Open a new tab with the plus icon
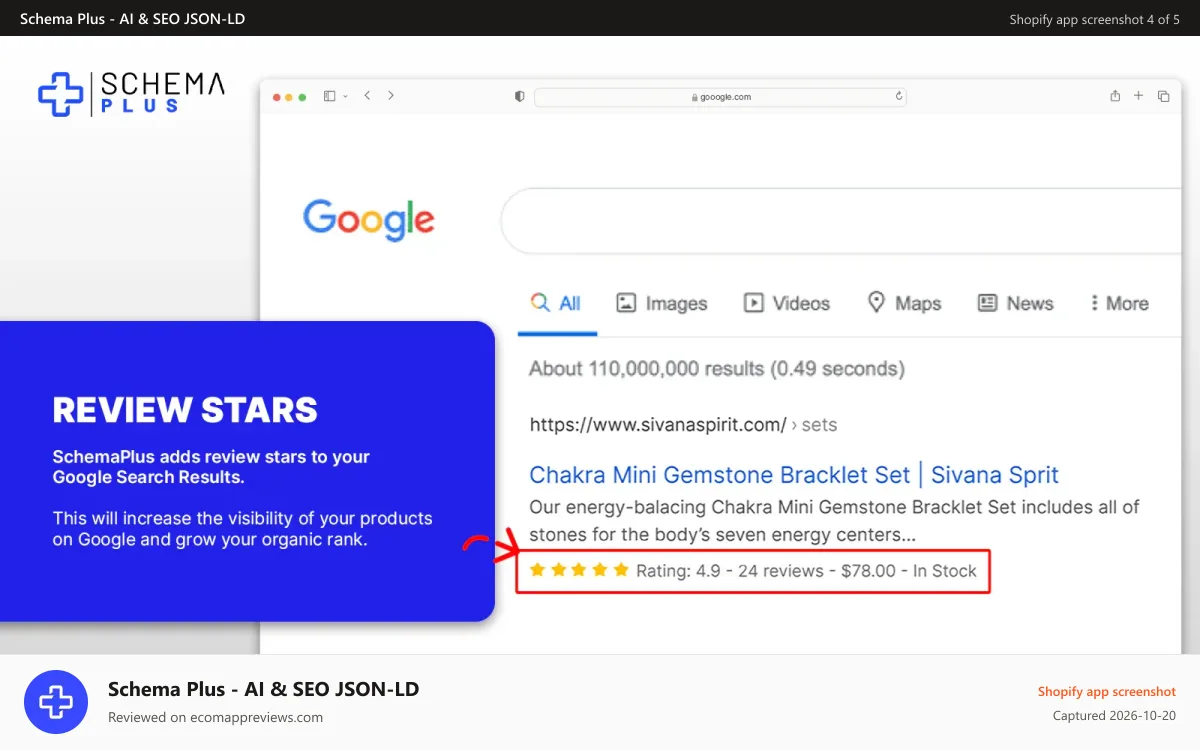The height and width of the screenshot is (750, 1200). click(x=1138, y=96)
